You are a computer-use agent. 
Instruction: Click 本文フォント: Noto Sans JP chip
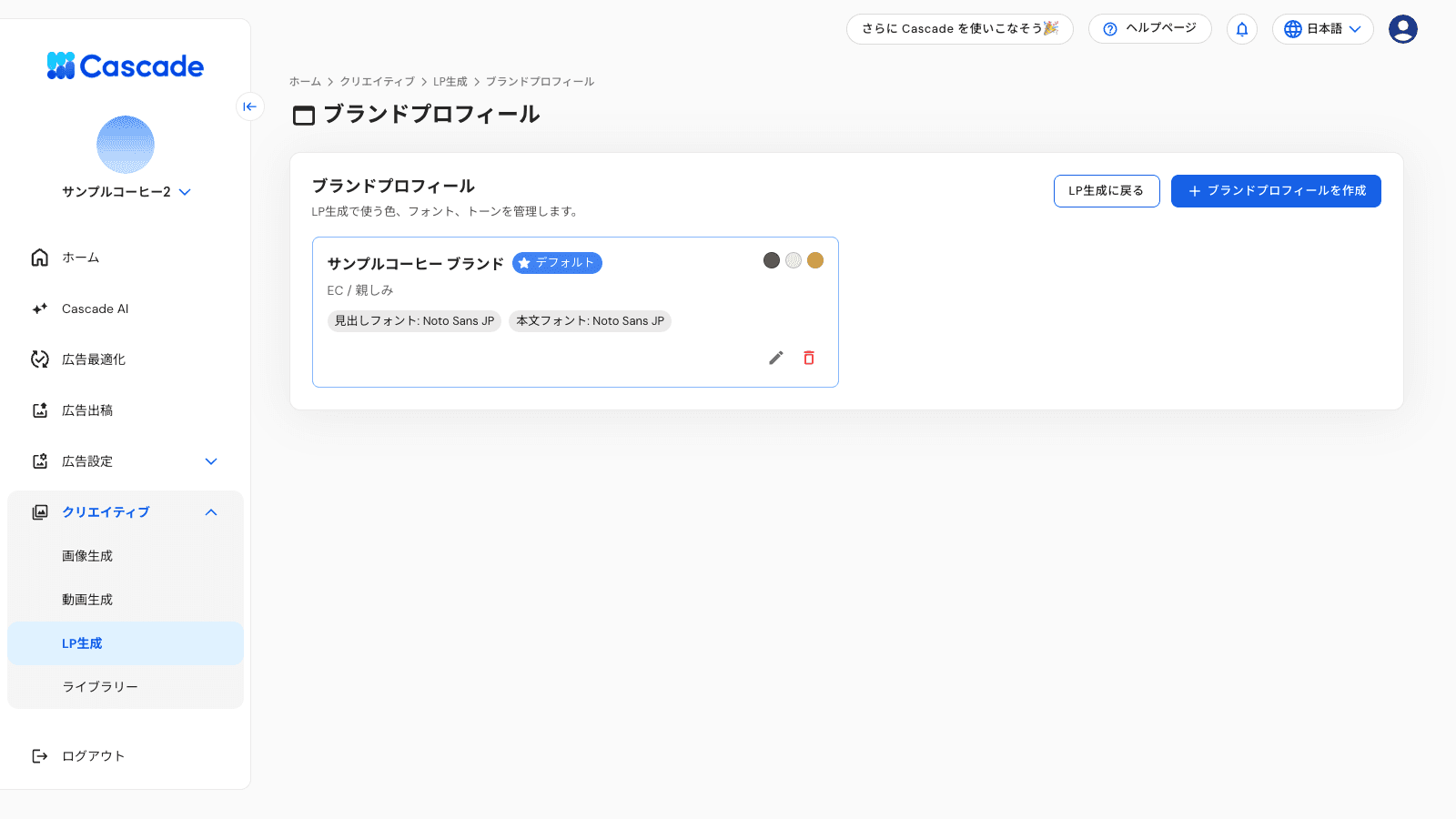tap(590, 321)
